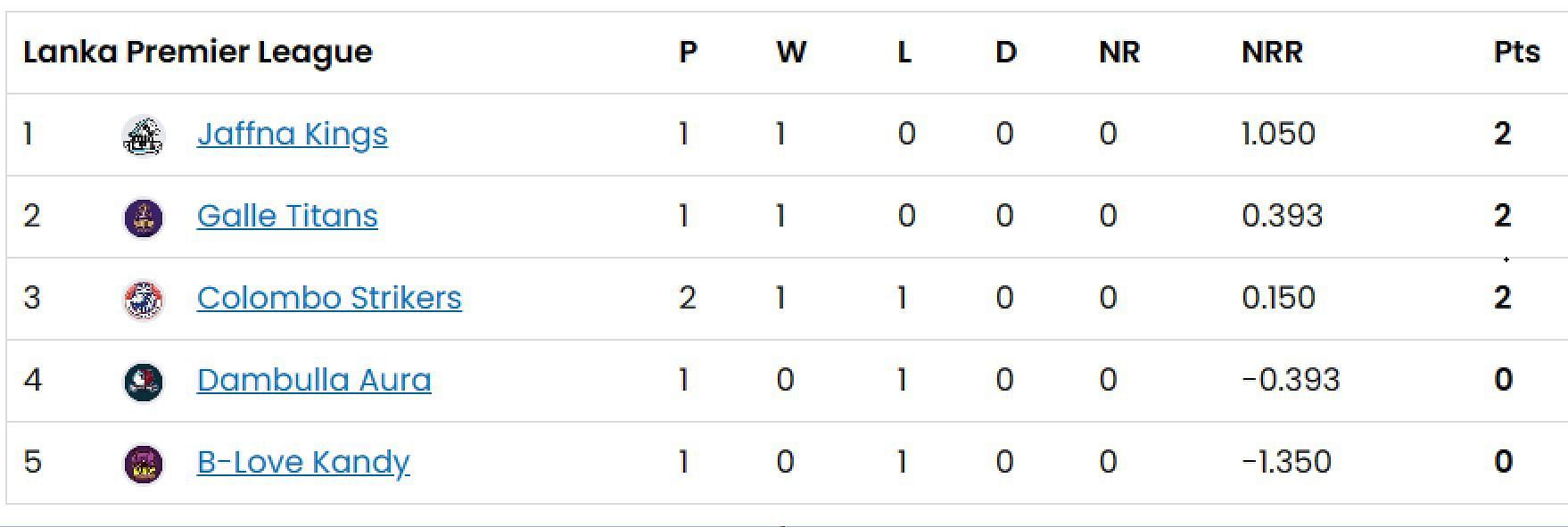This screenshot has width=1568, height=527.
Task: Click the Lanka Premier League table heading
Action: point(198,53)
